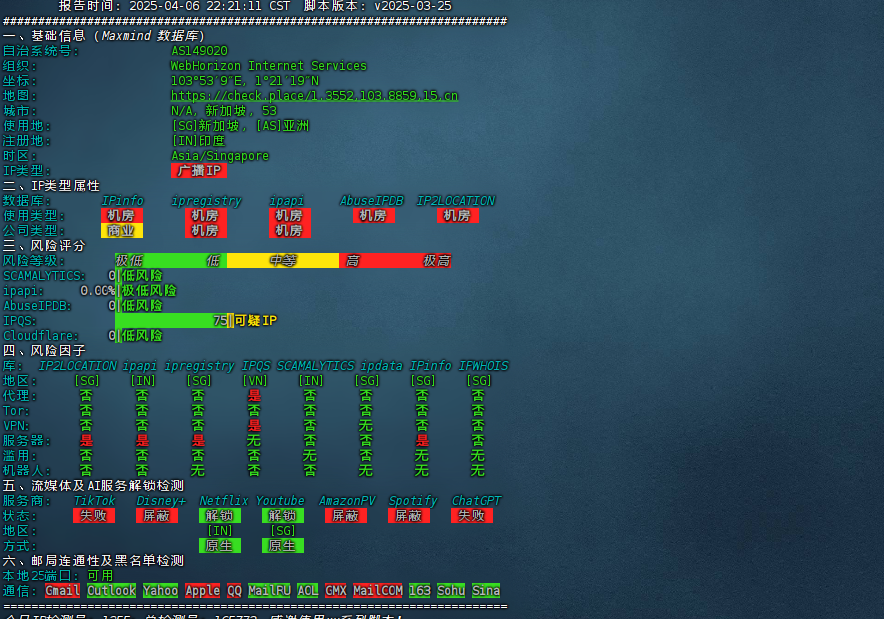Click the Sohu mail connectivity badge
The image size is (884, 619).
click(451, 591)
